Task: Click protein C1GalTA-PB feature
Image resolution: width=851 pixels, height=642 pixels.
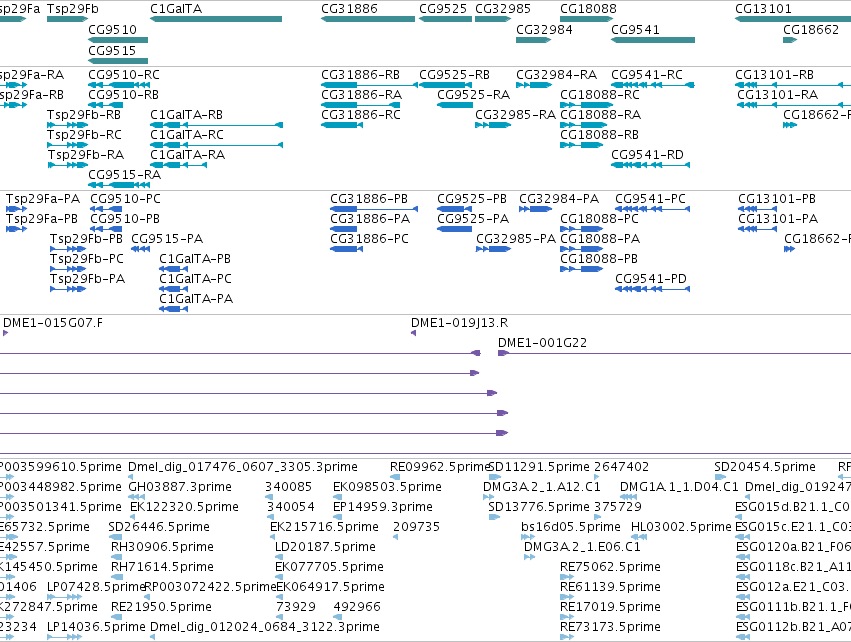Action: pos(174,269)
